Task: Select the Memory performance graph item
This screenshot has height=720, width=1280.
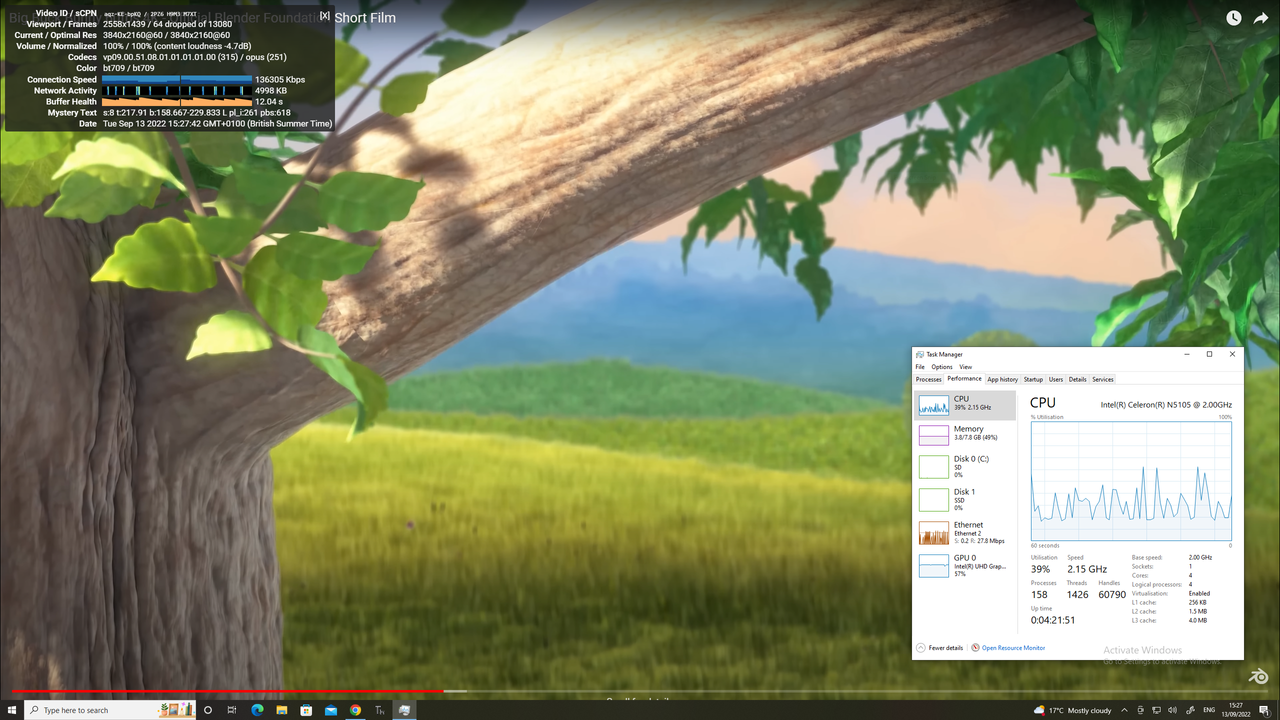Action: click(965, 434)
